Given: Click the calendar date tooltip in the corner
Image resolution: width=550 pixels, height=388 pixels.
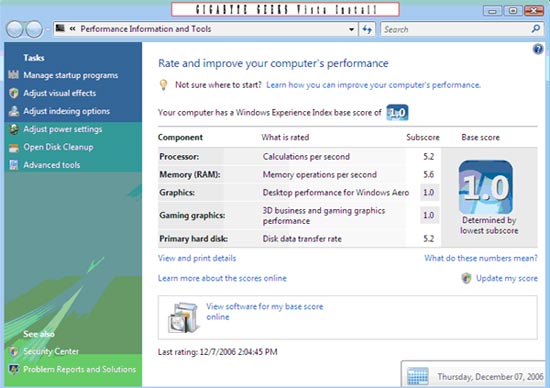Looking at the screenshot, I should pos(475,375).
